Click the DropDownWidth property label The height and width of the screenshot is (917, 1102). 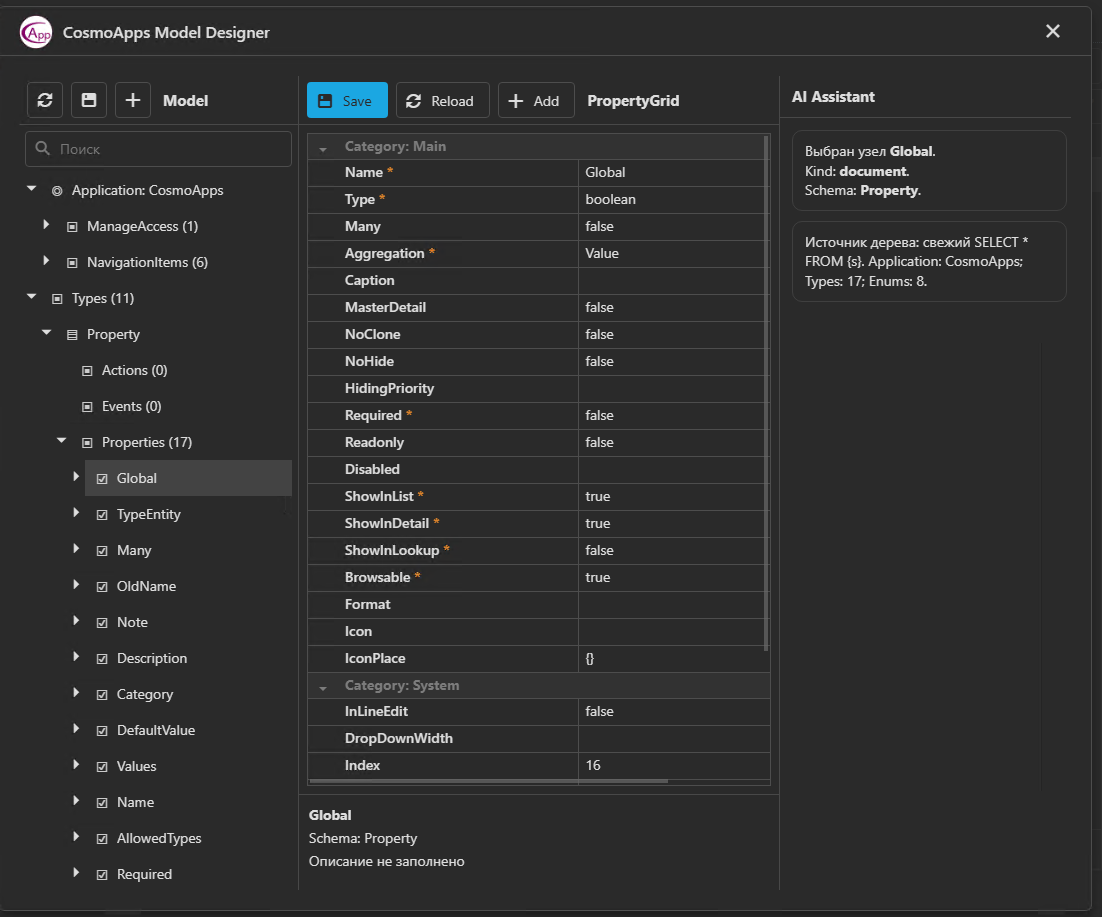click(x=398, y=739)
